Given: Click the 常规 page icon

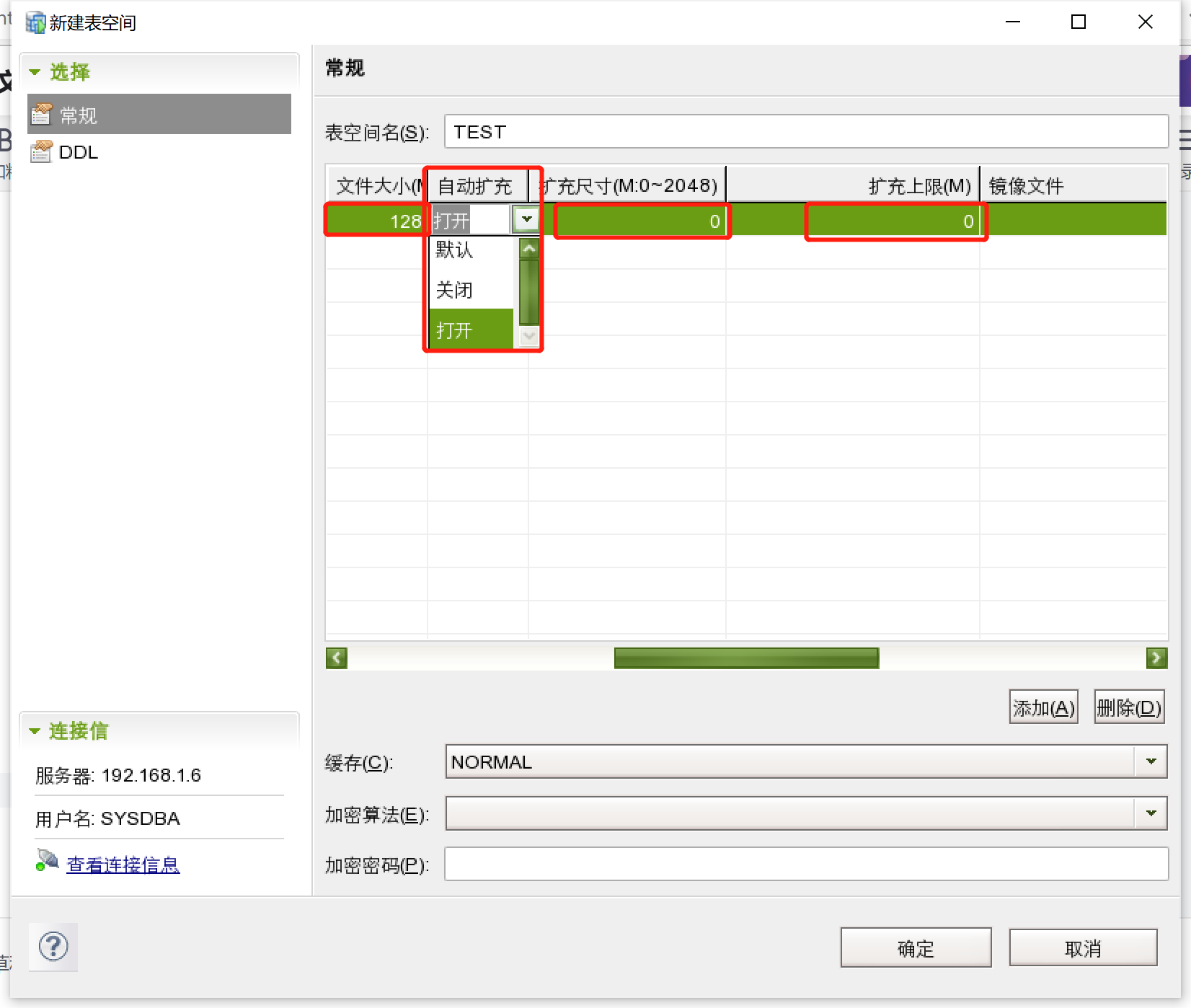Looking at the screenshot, I should pos(42,114).
